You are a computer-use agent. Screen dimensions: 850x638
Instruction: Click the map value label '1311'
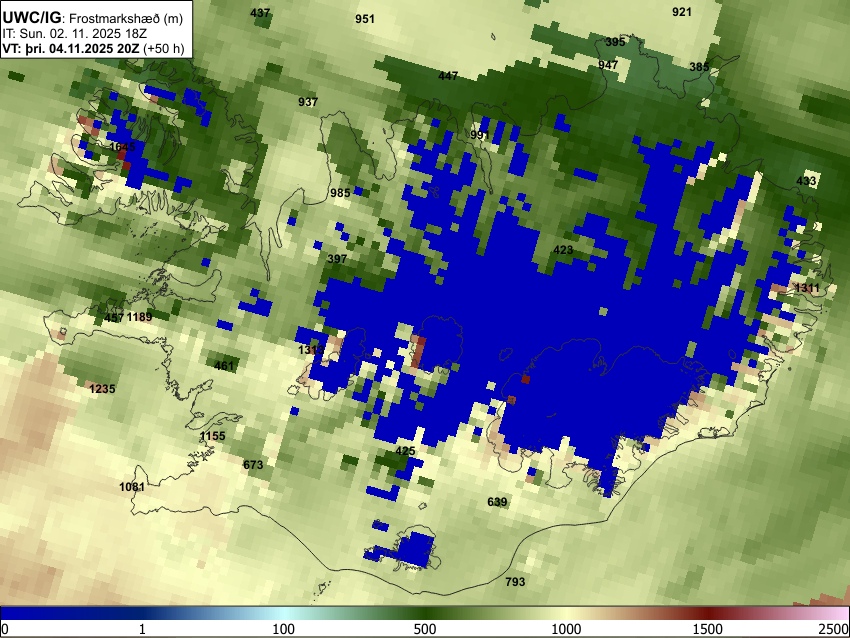click(x=807, y=288)
